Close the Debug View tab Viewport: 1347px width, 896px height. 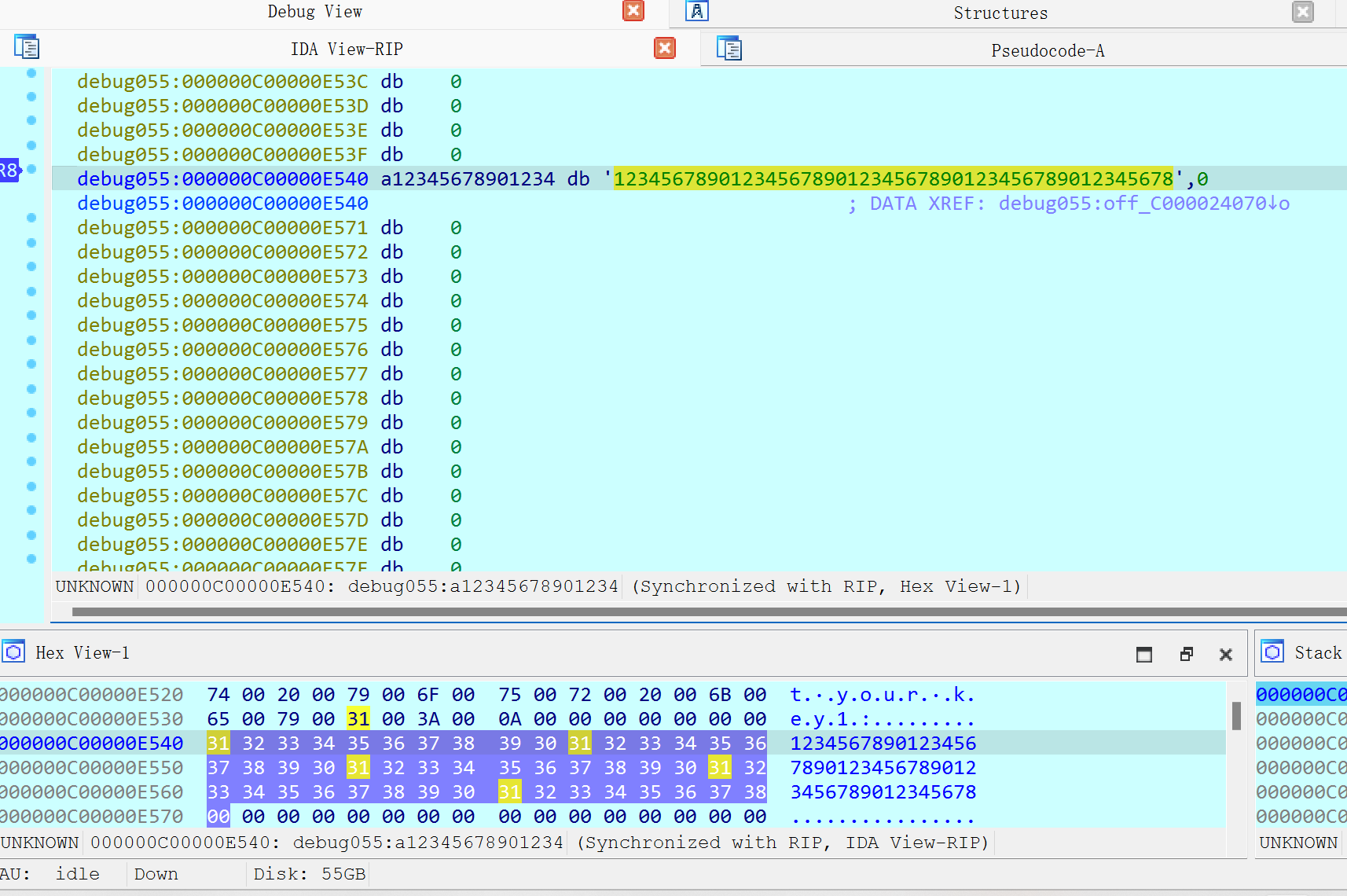(x=633, y=11)
